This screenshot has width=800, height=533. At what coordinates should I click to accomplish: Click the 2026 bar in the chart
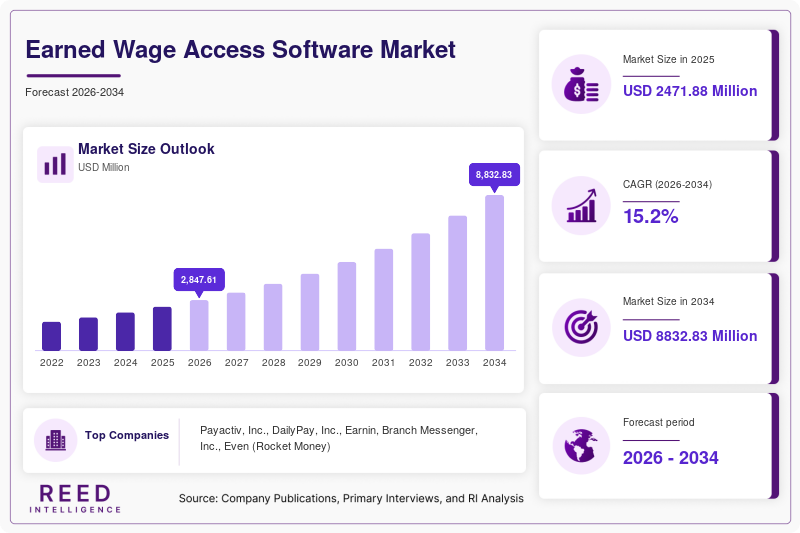199,325
